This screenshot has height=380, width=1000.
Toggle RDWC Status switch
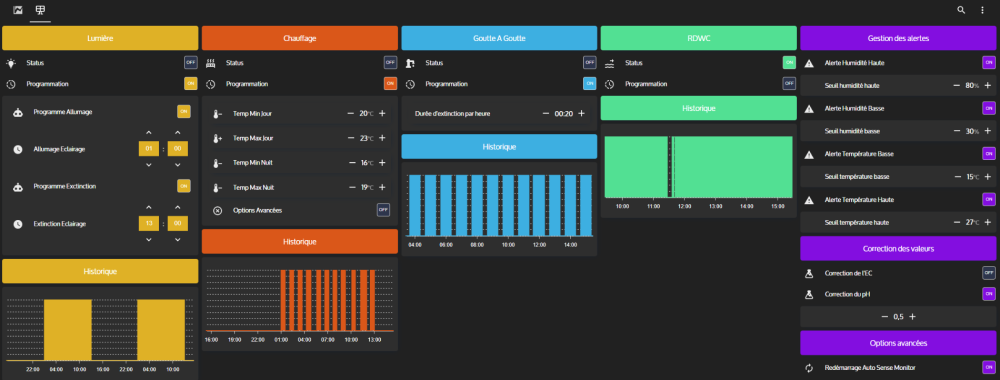(x=790, y=62)
